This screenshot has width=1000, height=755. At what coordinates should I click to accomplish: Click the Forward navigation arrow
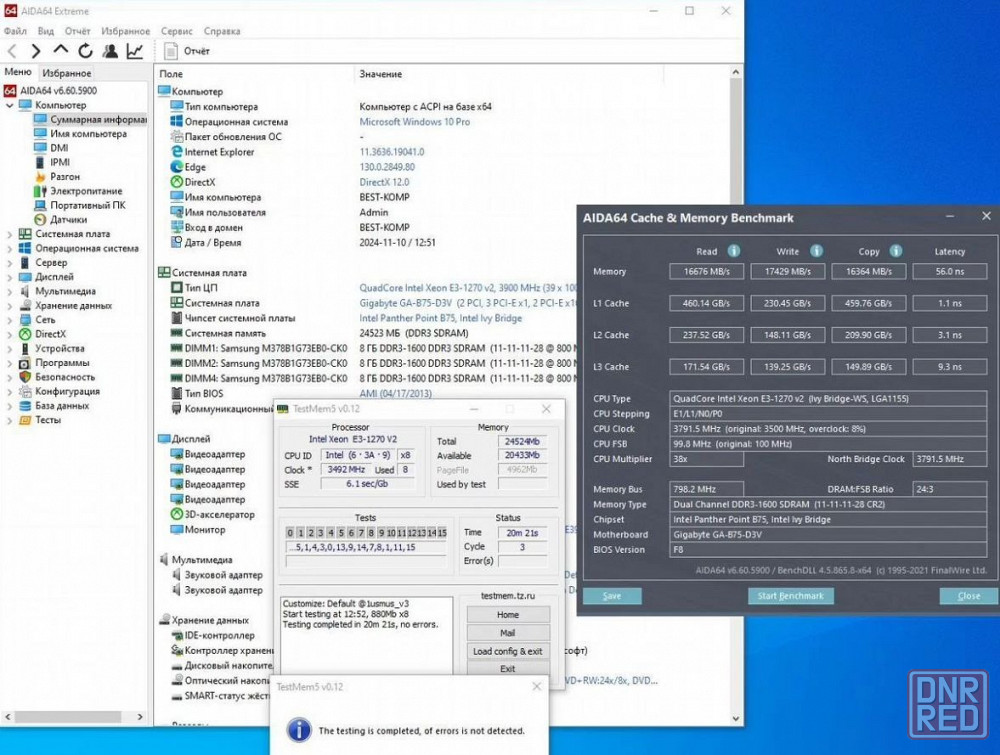36,51
